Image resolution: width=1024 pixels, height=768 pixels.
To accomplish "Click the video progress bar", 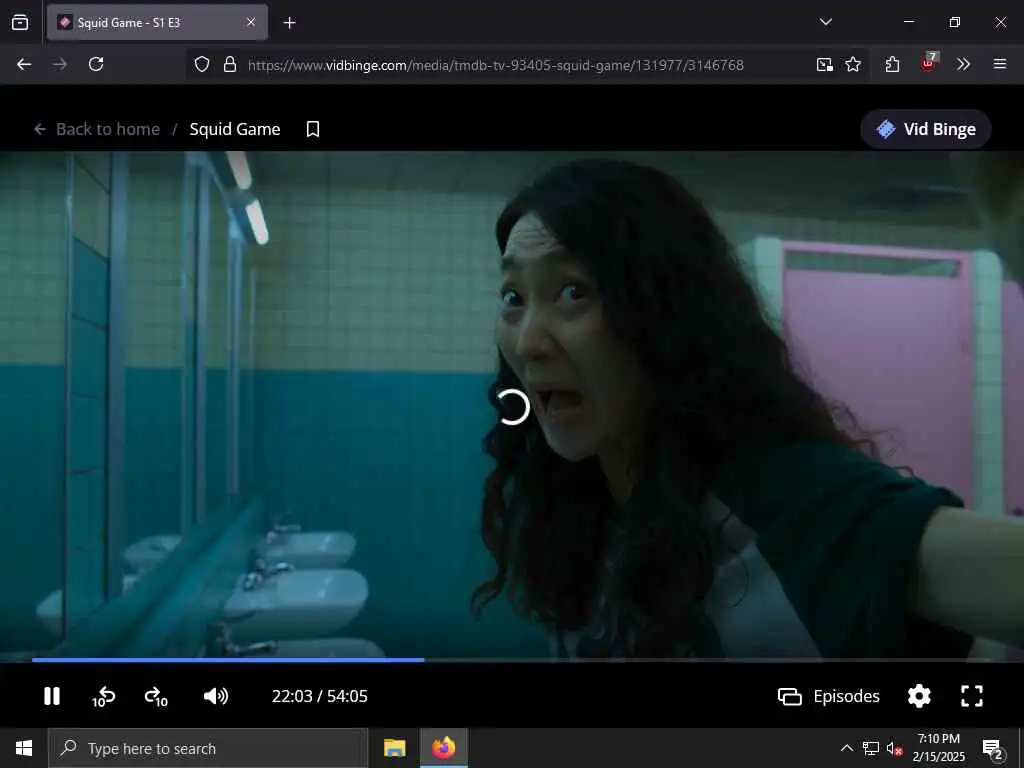I will pos(511,660).
